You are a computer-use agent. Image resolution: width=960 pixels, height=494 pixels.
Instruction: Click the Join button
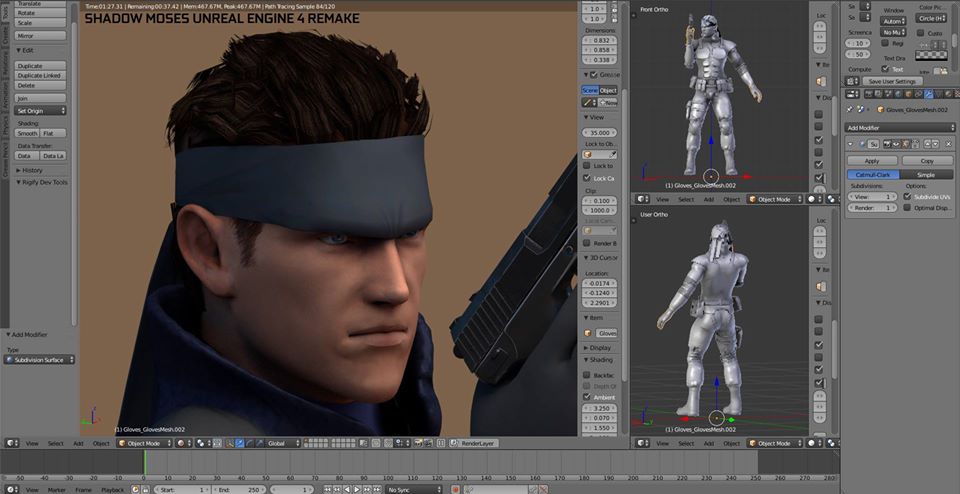pos(41,98)
